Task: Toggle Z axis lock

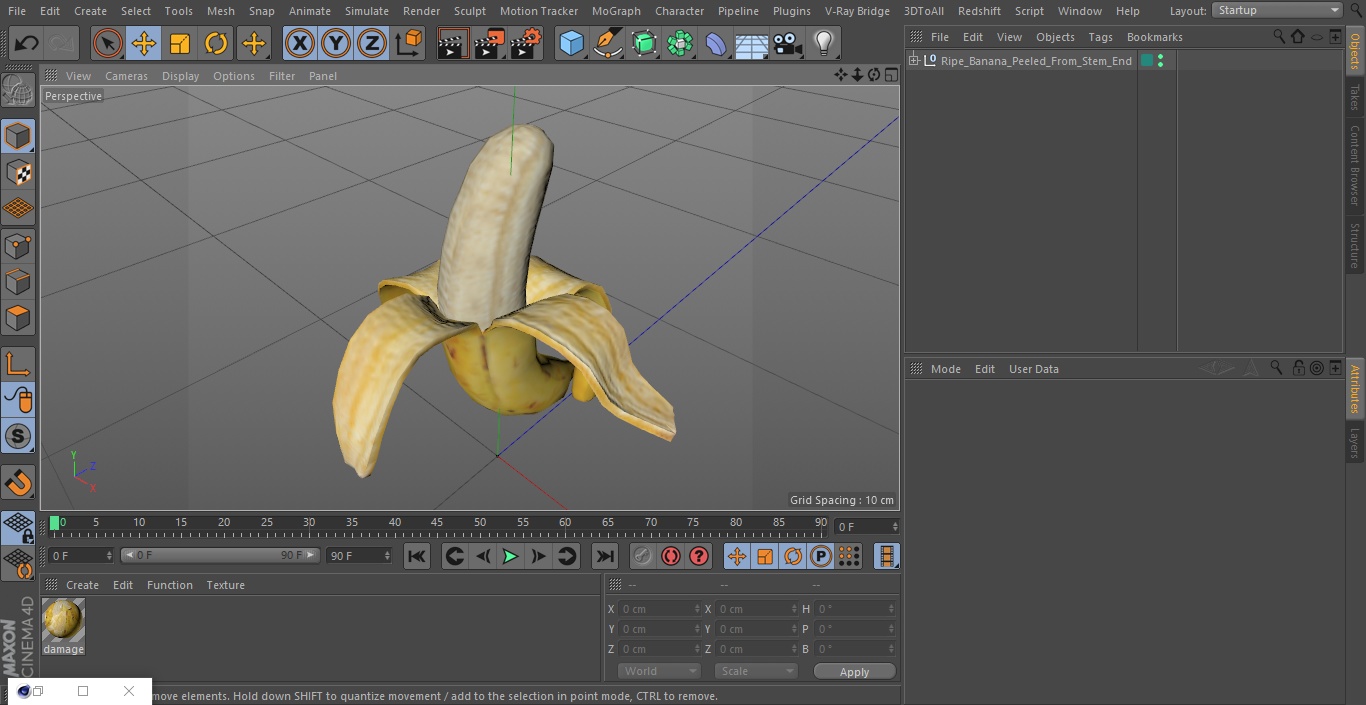Action: pos(372,43)
